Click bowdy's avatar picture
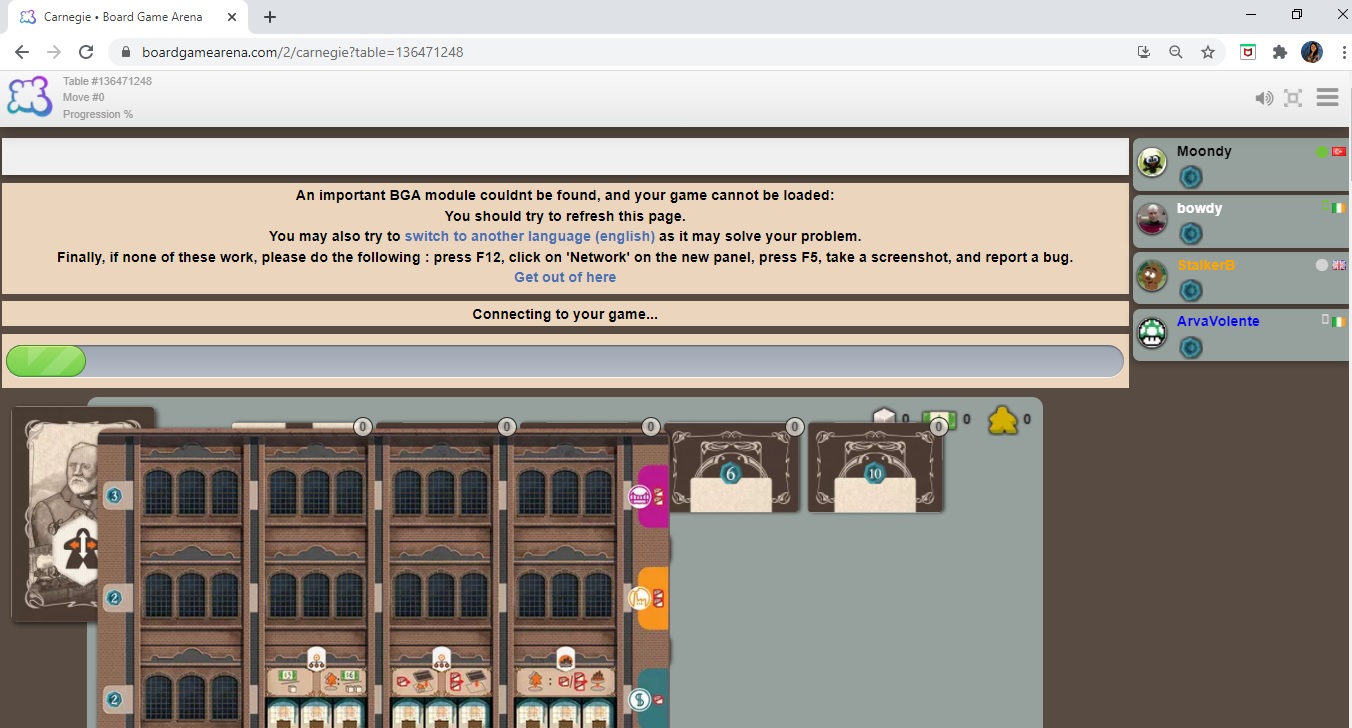 1153,219
